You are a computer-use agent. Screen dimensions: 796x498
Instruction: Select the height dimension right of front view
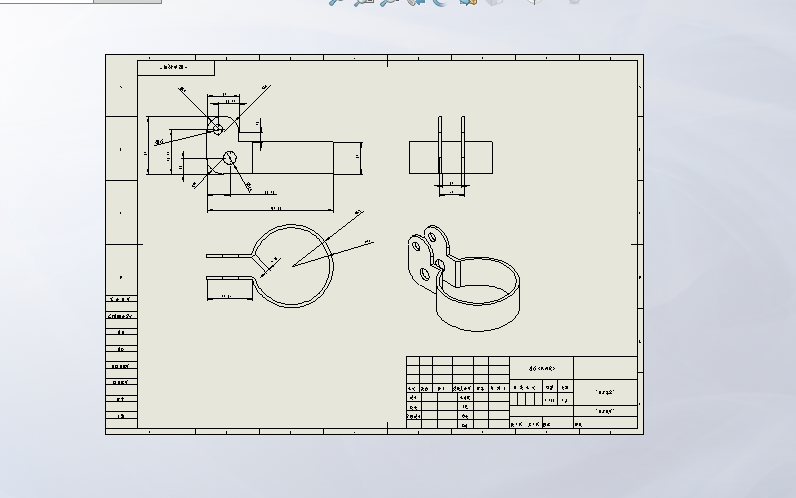pyautogui.click(x=359, y=157)
